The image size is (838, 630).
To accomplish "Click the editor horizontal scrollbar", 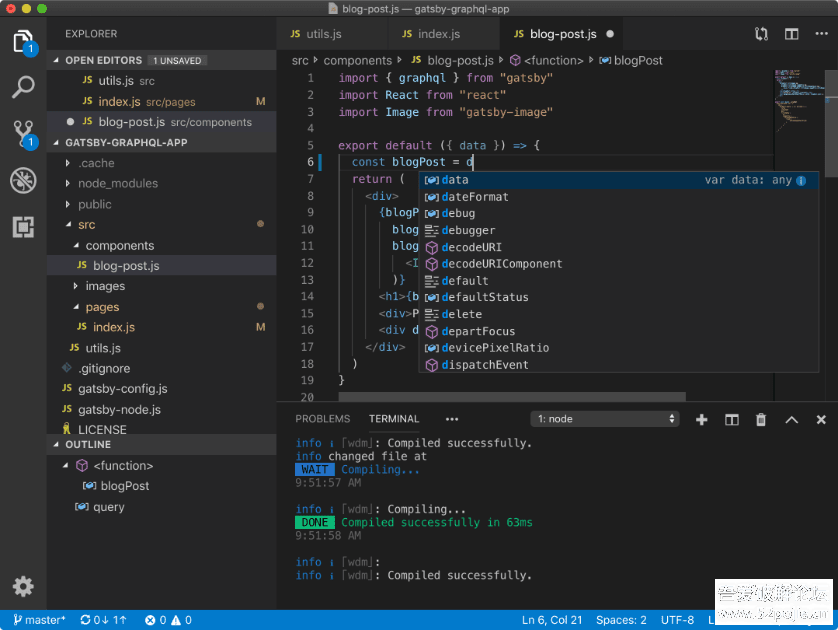I will (x=511, y=396).
